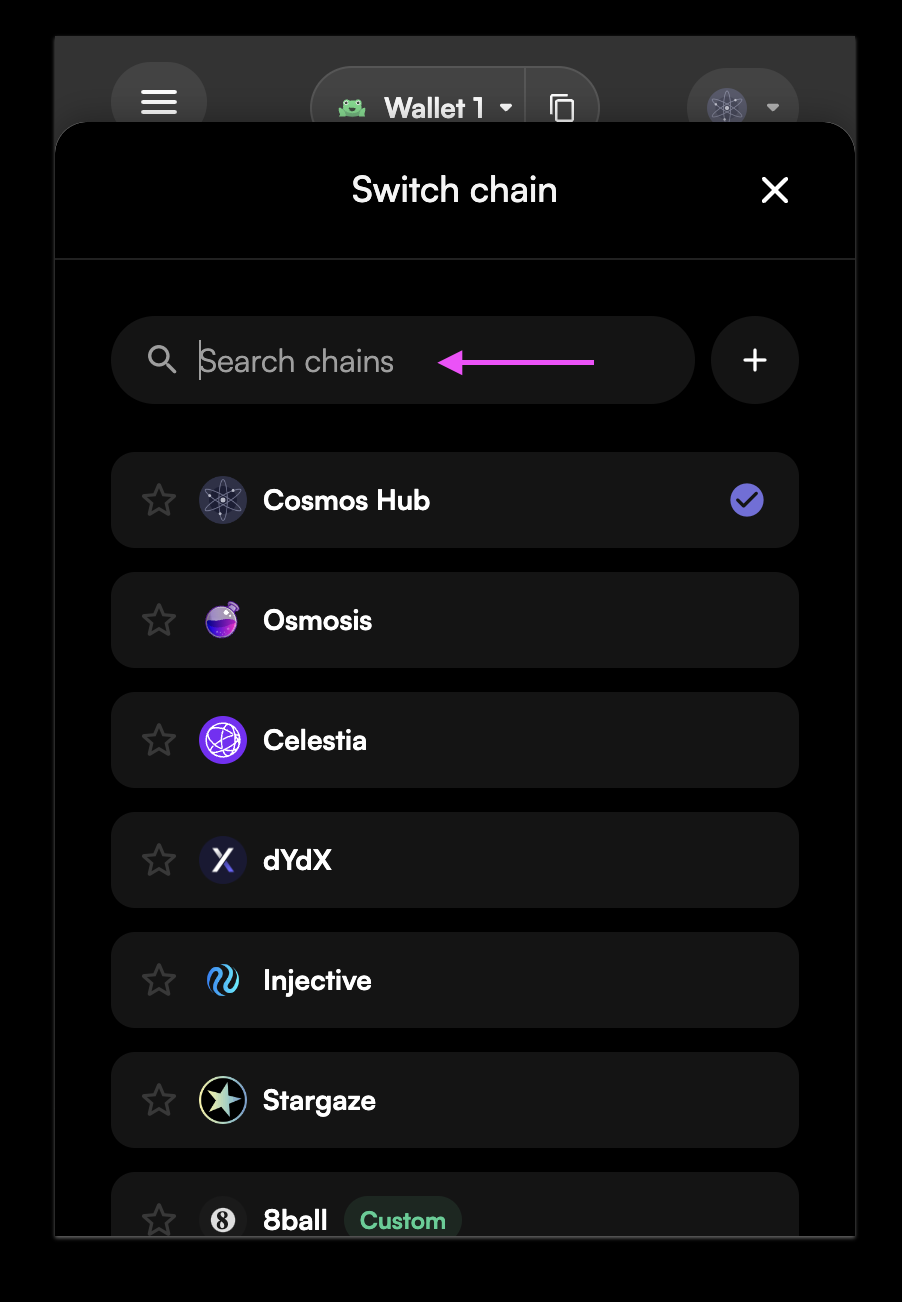The width and height of the screenshot is (902, 1302).
Task: Expand the chain selector dropdown at top right
Action: point(743,106)
